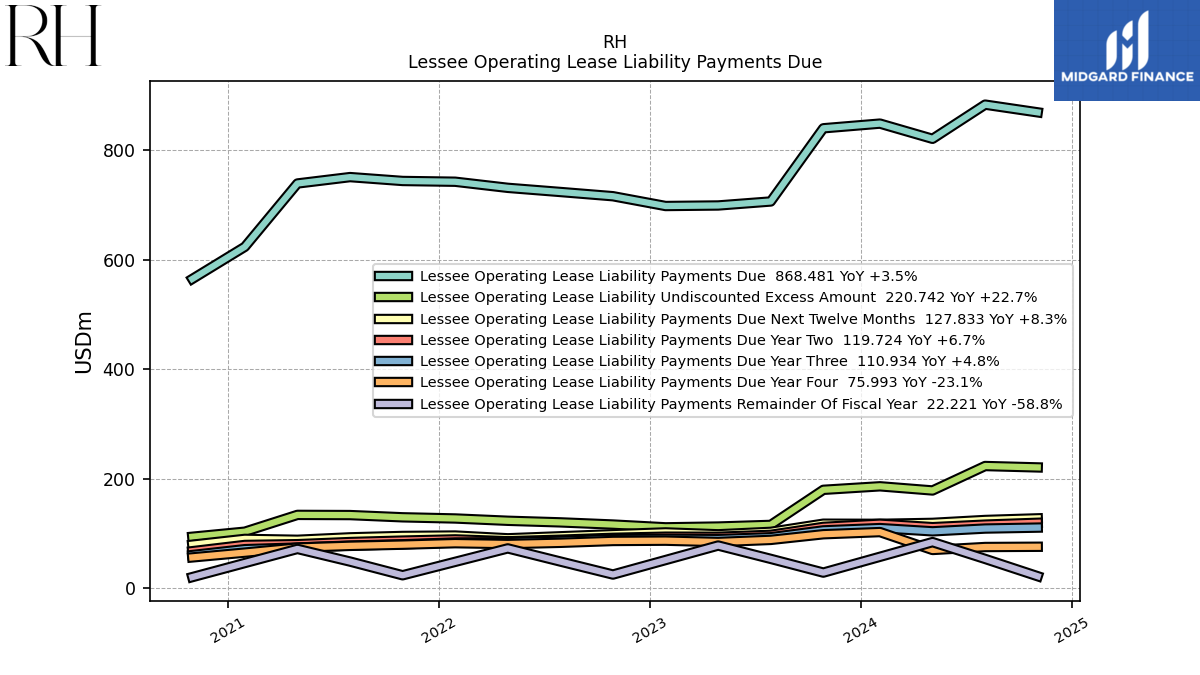
Task: Click the yellow Next Twelve Months swatch
Action: pyautogui.click(x=393, y=319)
